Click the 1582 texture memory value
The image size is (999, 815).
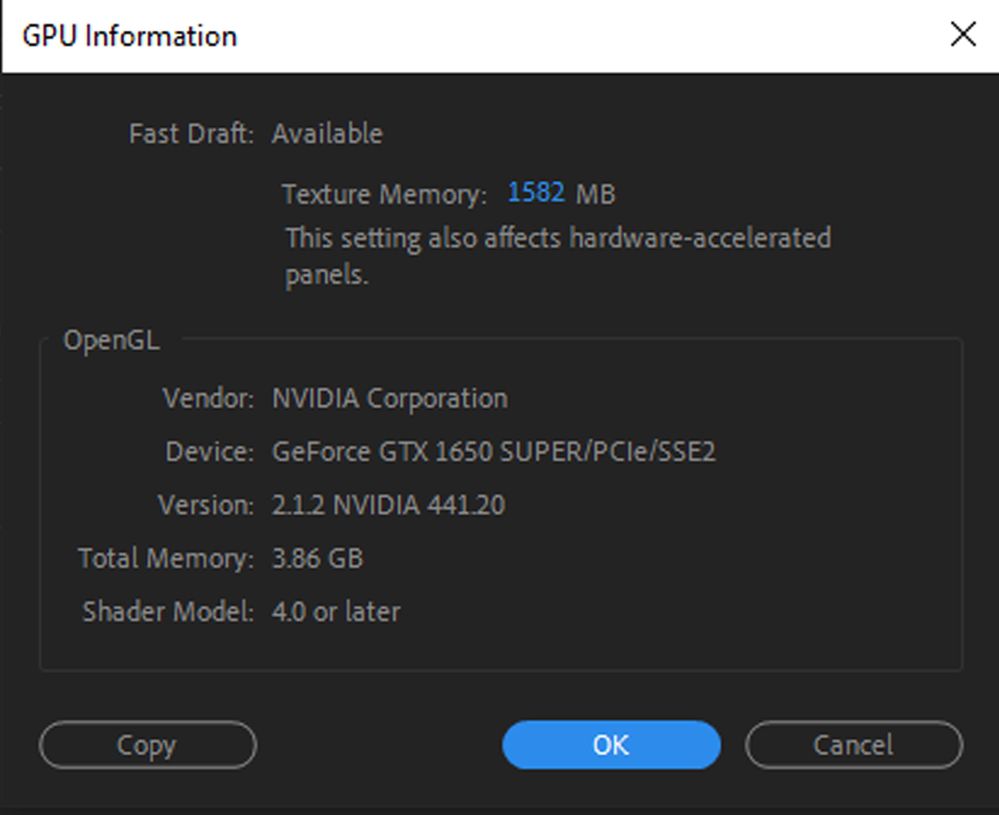pyautogui.click(x=536, y=193)
